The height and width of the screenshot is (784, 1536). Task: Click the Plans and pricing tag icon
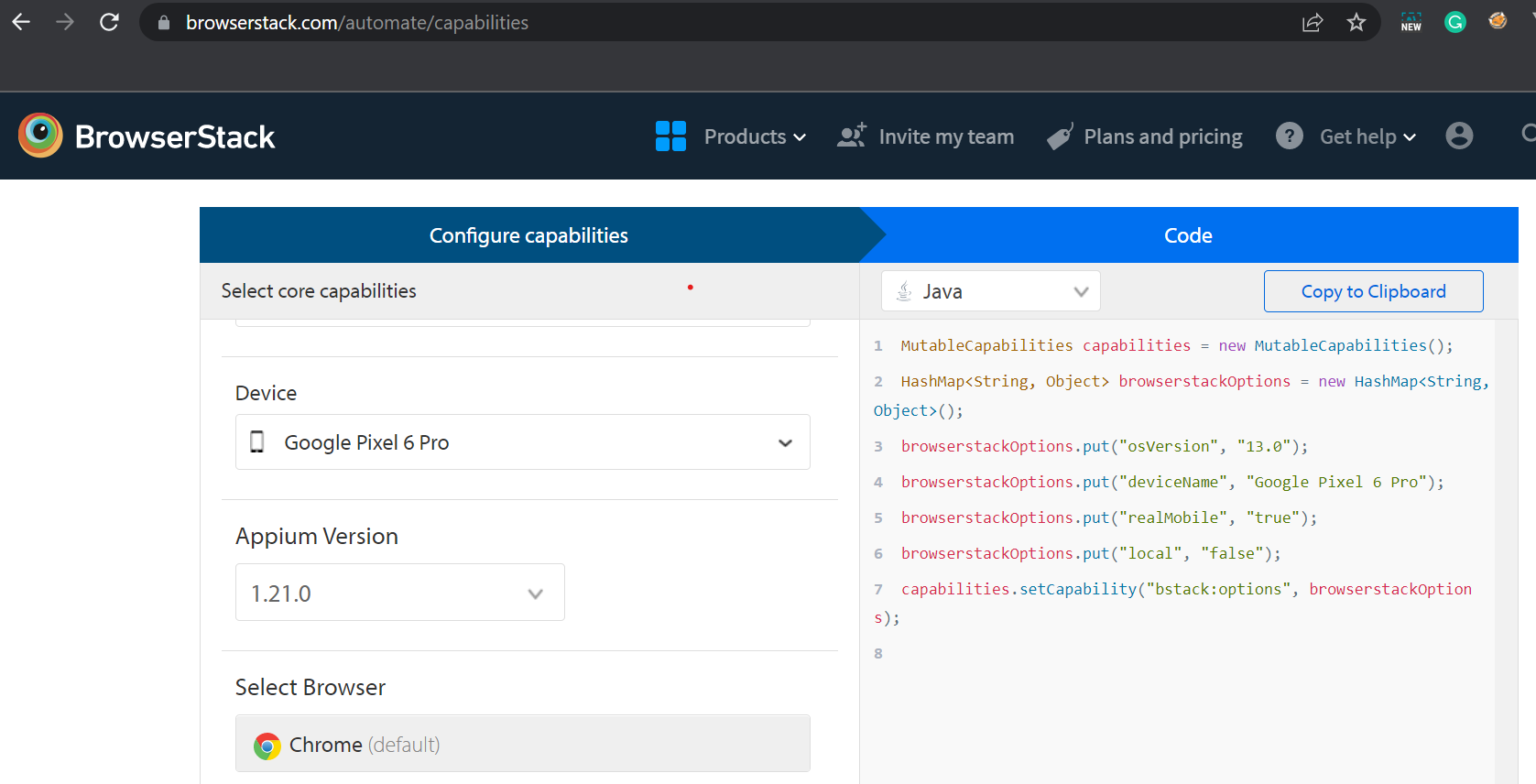[x=1059, y=137]
